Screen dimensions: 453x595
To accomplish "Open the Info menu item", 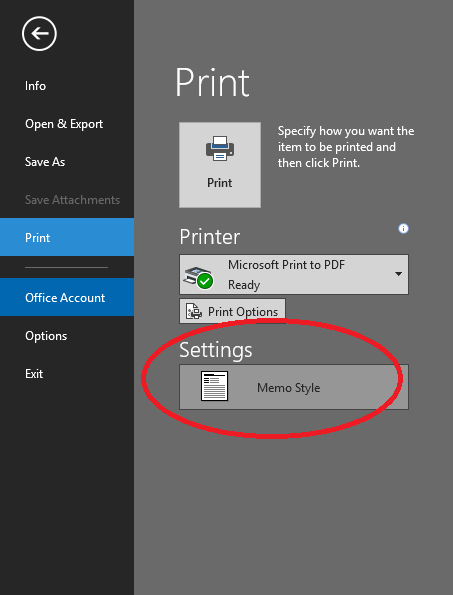I will (x=35, y=86).
